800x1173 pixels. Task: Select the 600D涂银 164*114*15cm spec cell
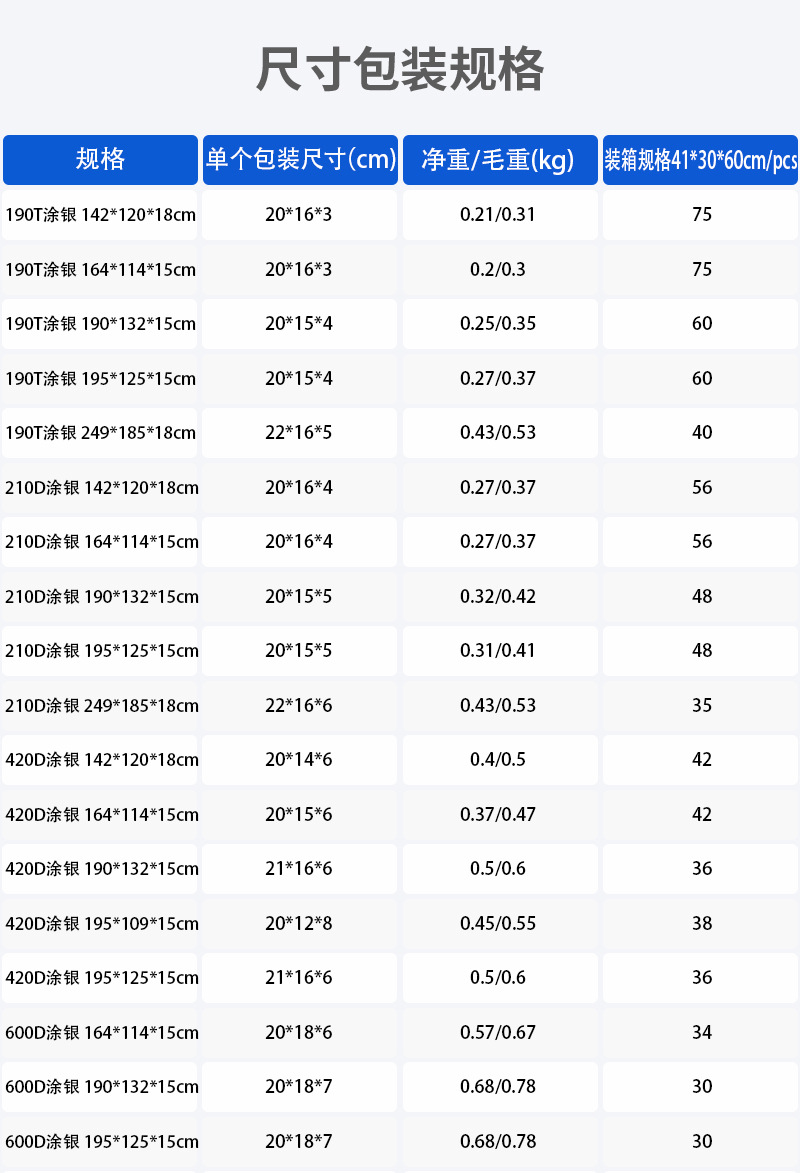tap(100, 1033)
